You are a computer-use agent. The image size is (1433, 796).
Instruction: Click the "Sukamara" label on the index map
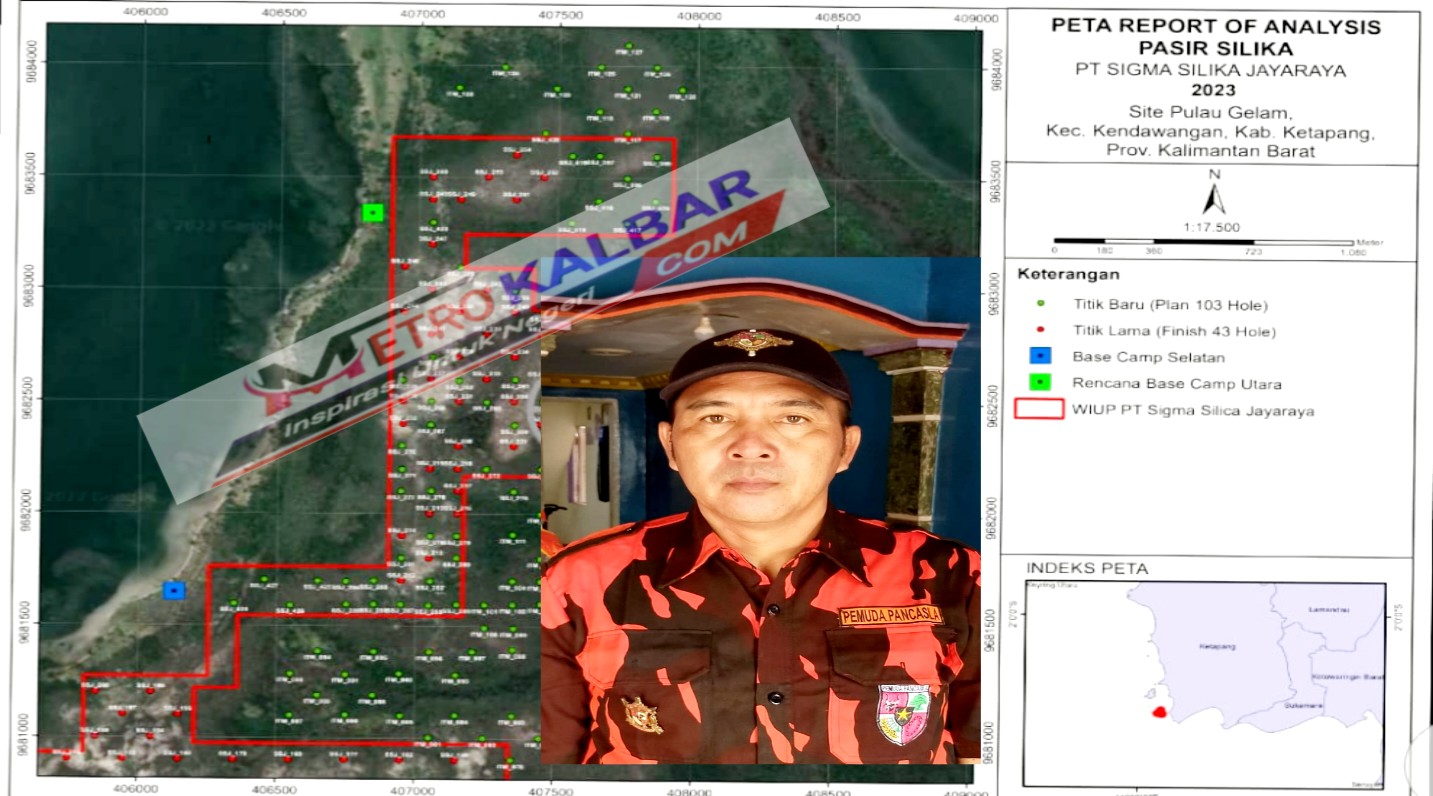(1304, 706)
